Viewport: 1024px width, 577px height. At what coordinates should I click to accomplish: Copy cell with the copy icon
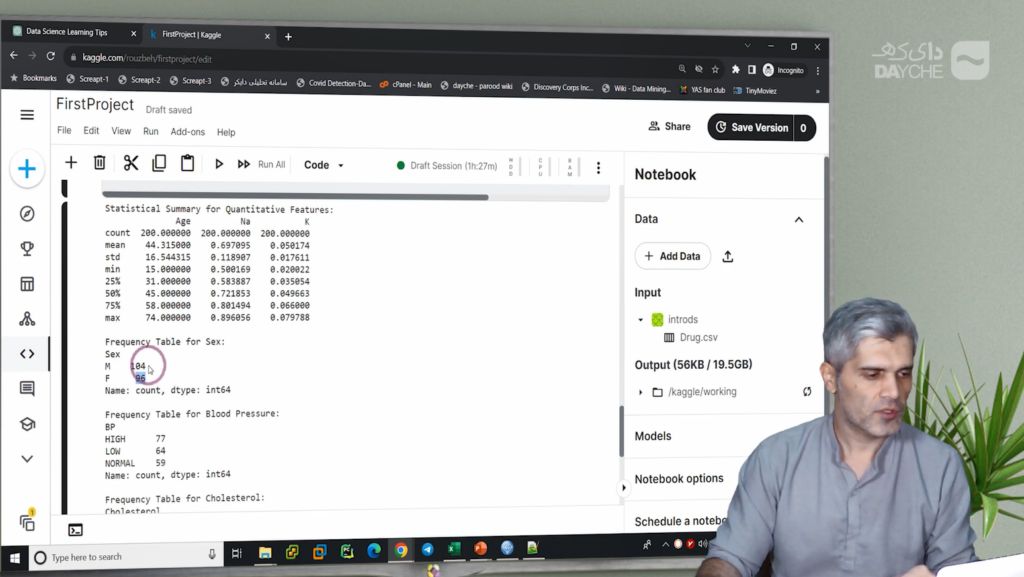[159, 163]
